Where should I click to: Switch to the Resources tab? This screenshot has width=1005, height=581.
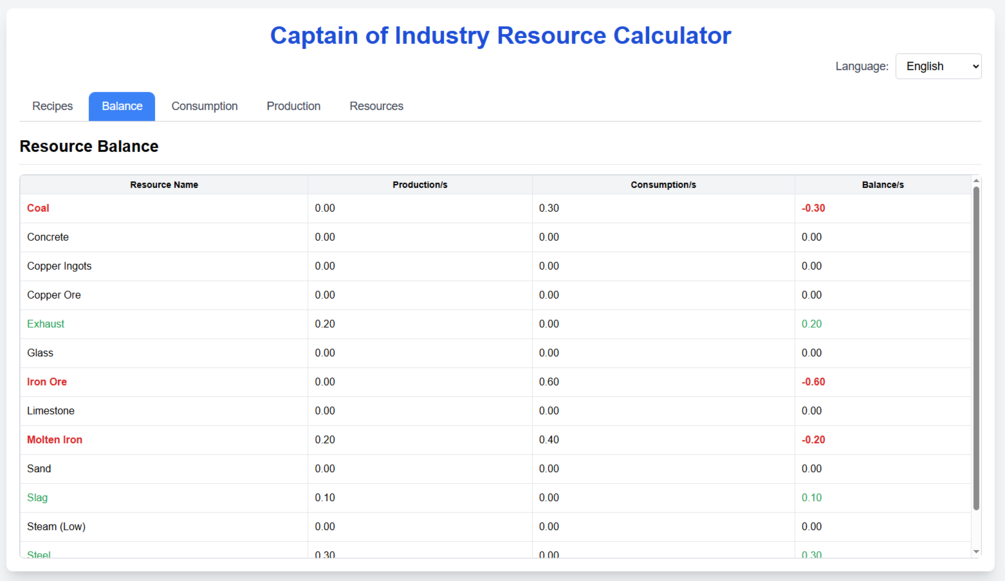pos(376,106)
